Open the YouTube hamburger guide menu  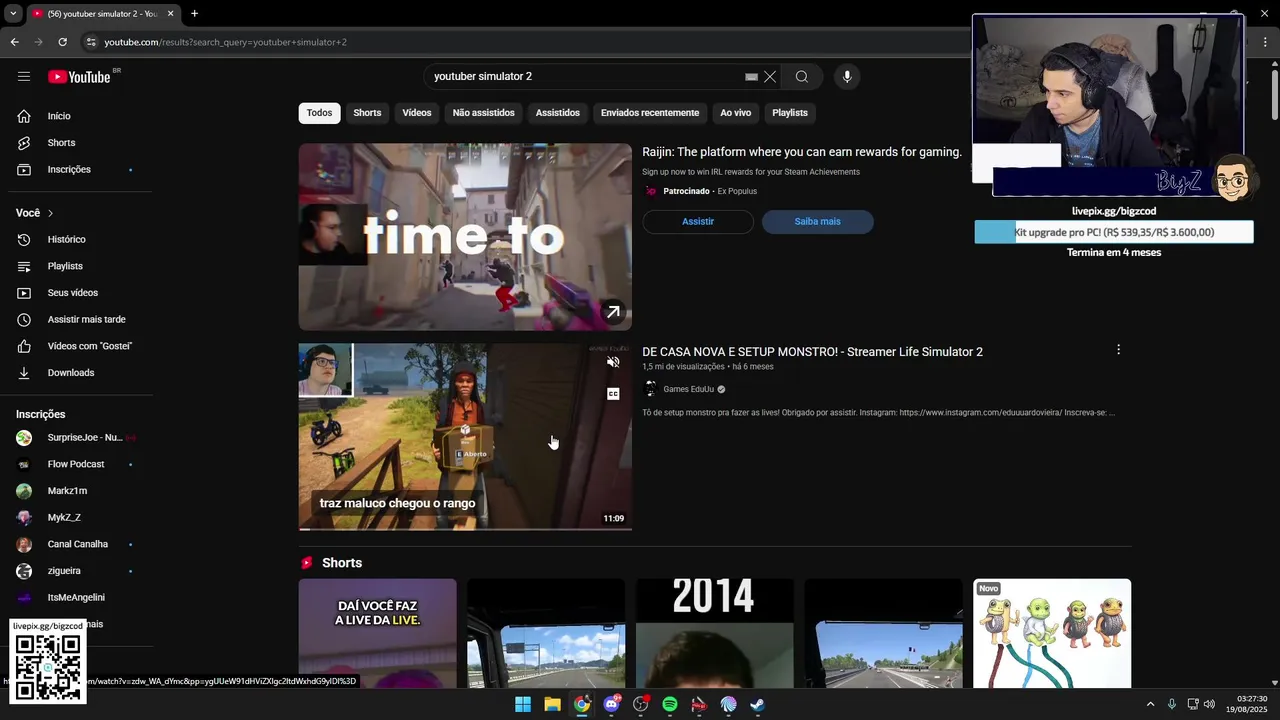click(24, 77)
